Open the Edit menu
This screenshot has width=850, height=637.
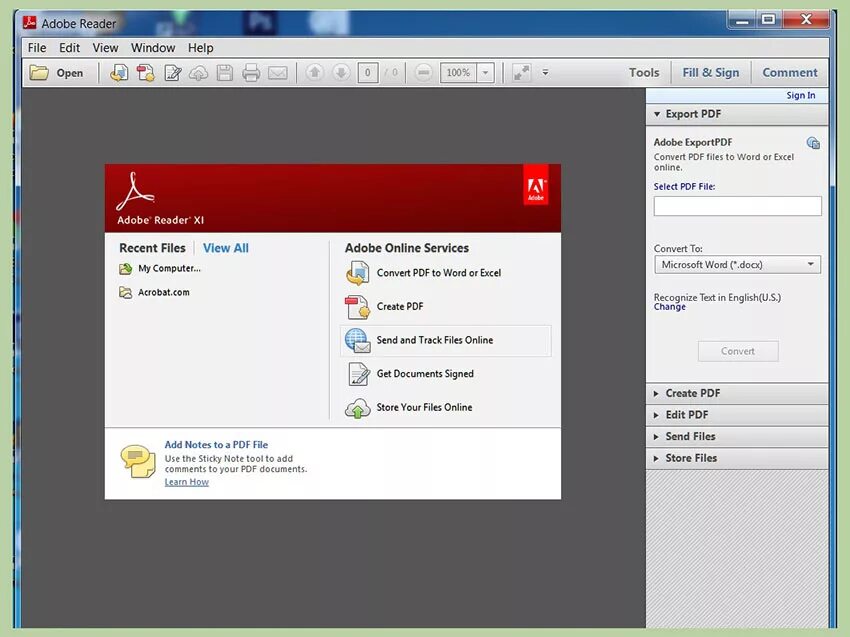click(x=69, y=48)
